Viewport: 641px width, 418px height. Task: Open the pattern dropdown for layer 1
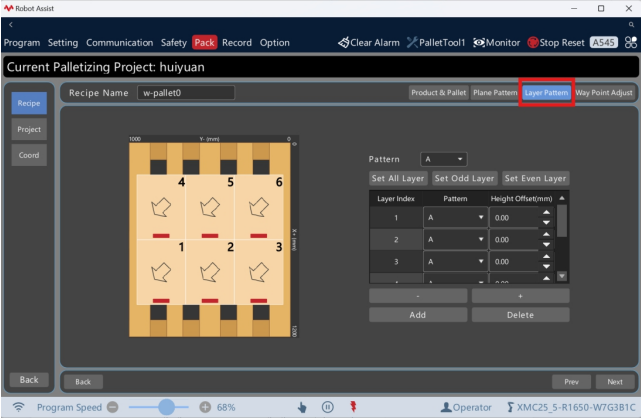point(455,217)
